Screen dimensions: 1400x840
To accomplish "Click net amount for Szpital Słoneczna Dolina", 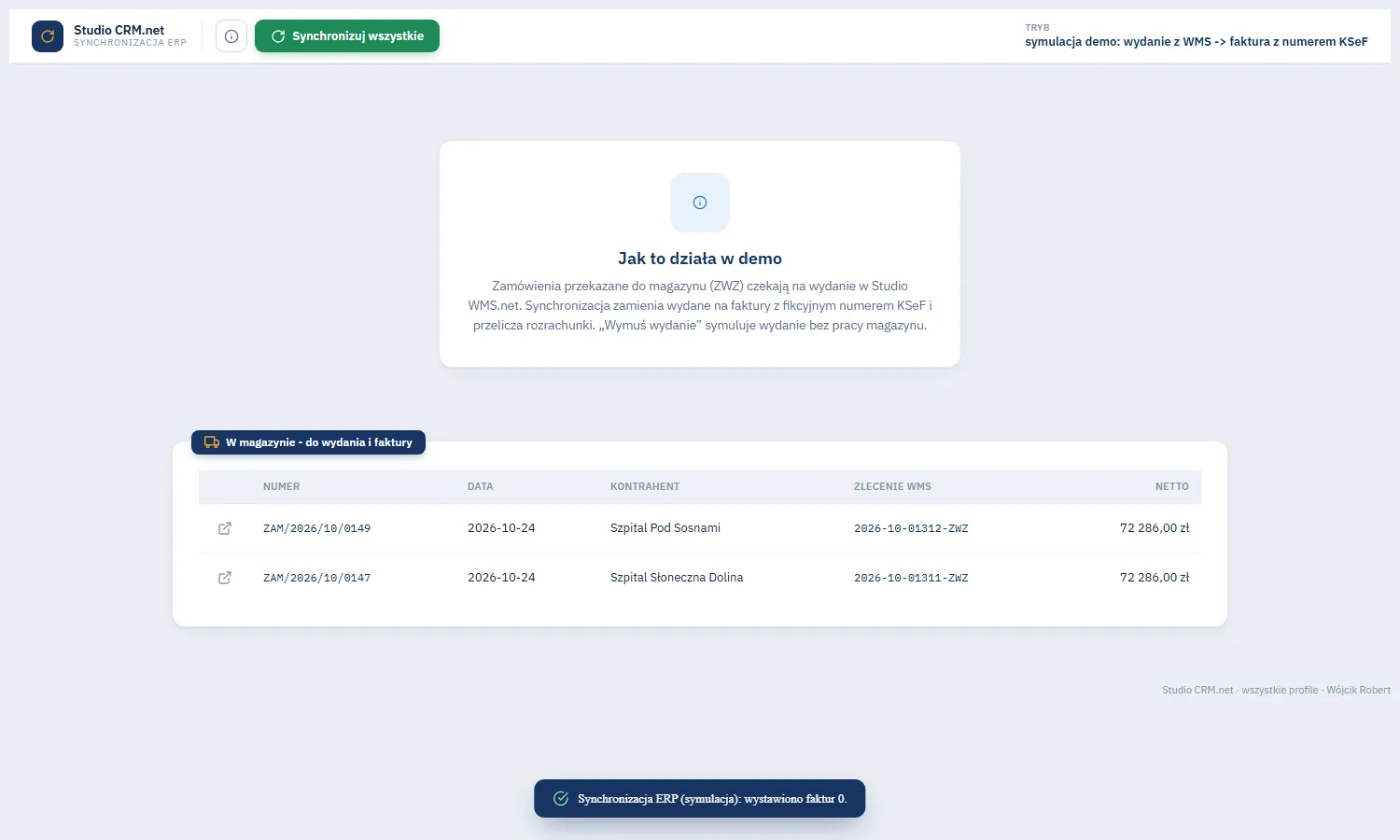I will (1155, 578).
